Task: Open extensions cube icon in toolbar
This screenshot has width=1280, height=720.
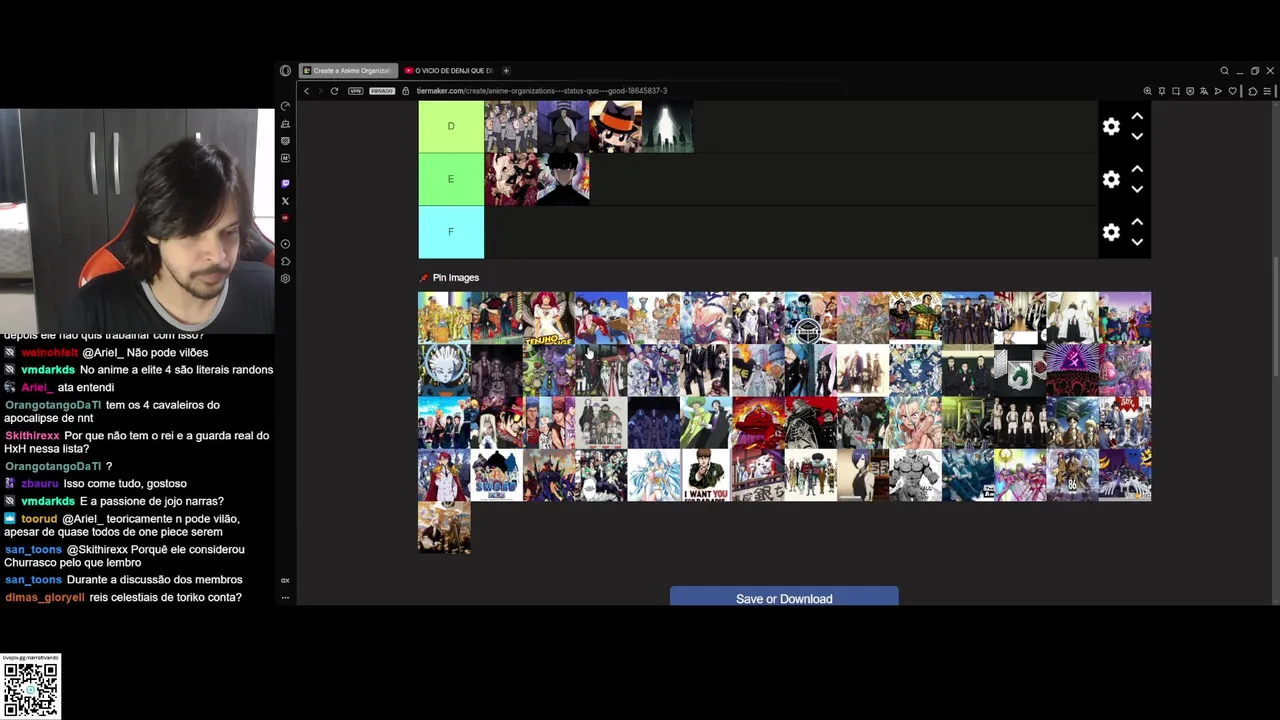Action: click(x=1252, y=91)
